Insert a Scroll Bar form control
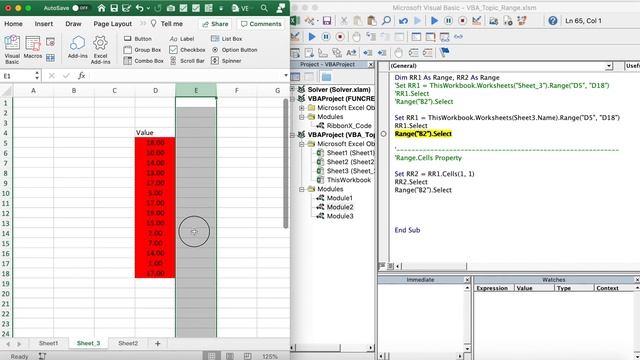This screenshot has width=640, height=360. point(187,61)
